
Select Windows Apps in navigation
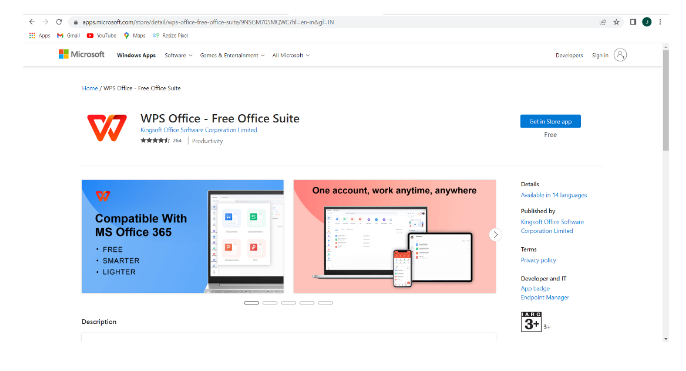(136, 55)
